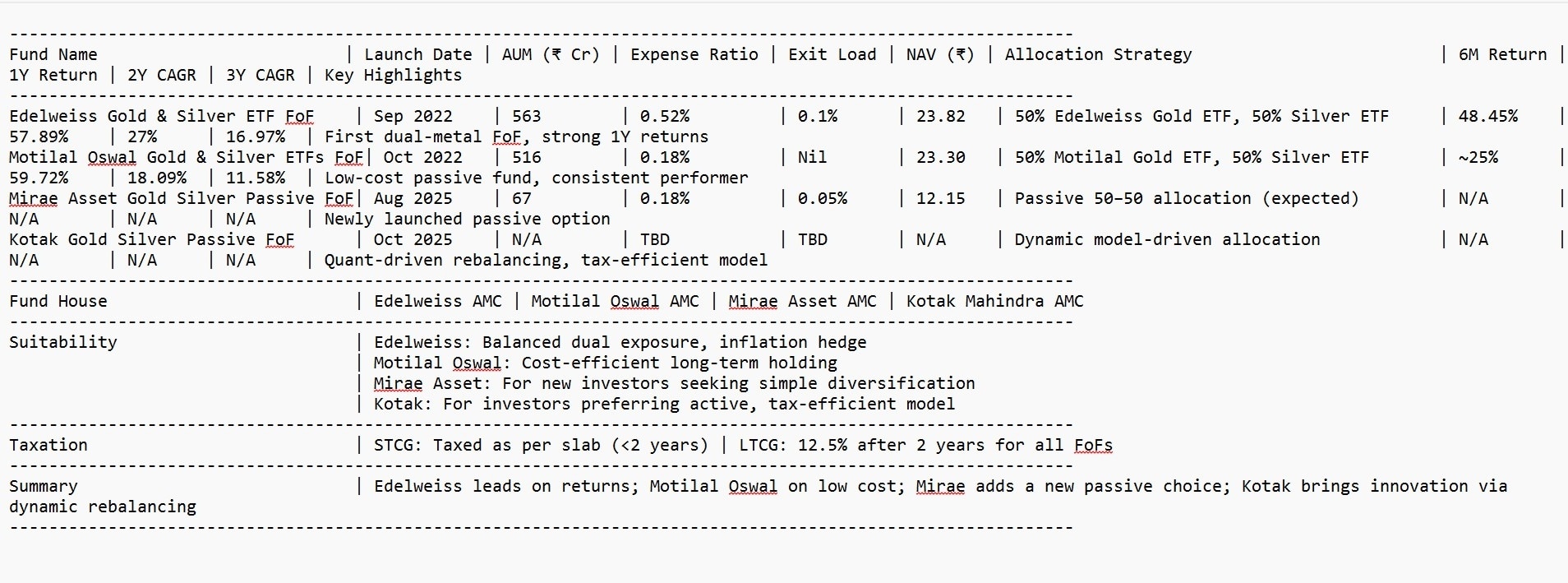Viewport: 1568px width, 583px height.
Task: Place cursor on 'Launch Date' header
Action: (x=417, y=54)
